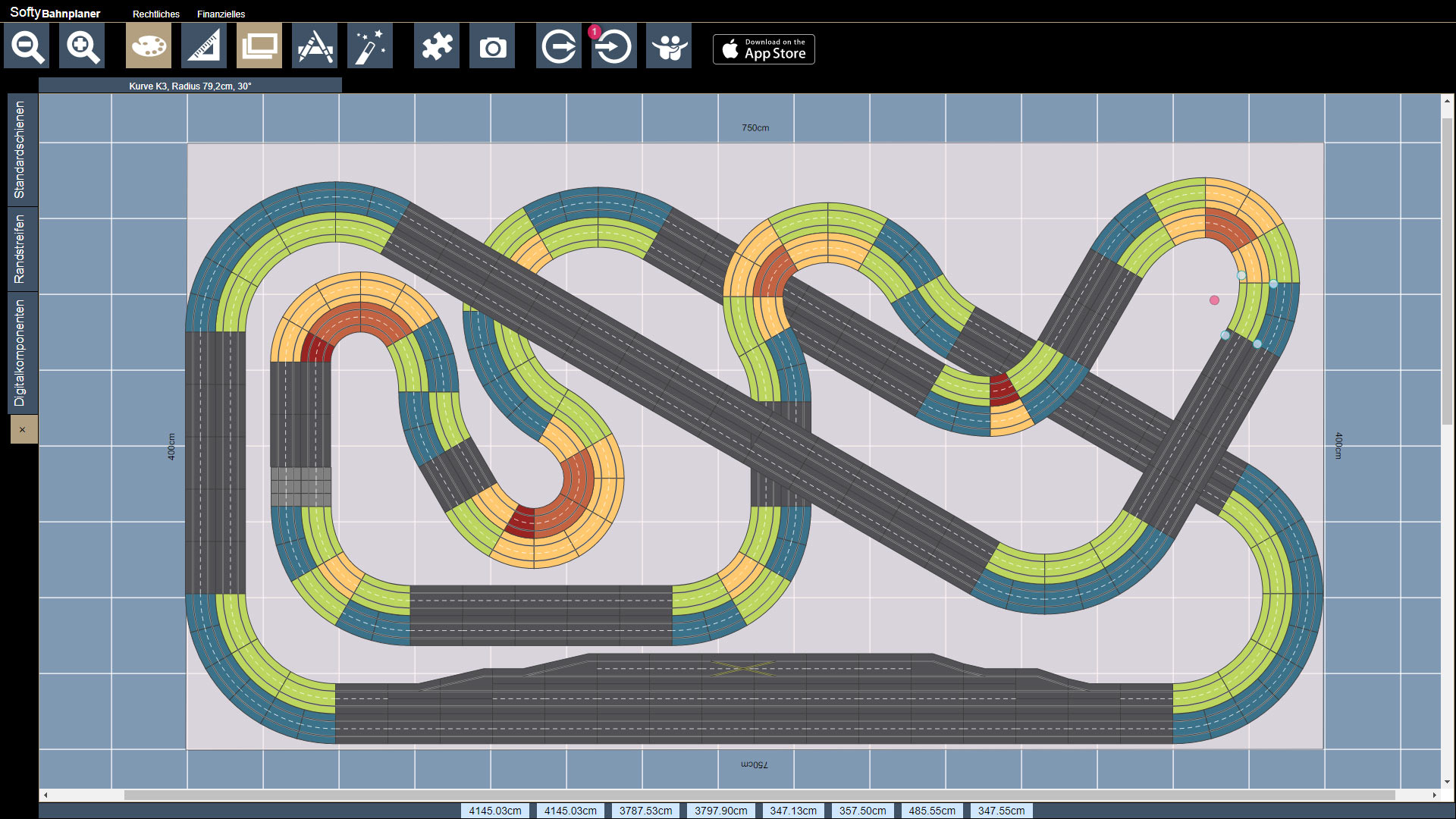Toggle the color palette icon
This screenshot has height=819, width=1456.
[149, 46]
